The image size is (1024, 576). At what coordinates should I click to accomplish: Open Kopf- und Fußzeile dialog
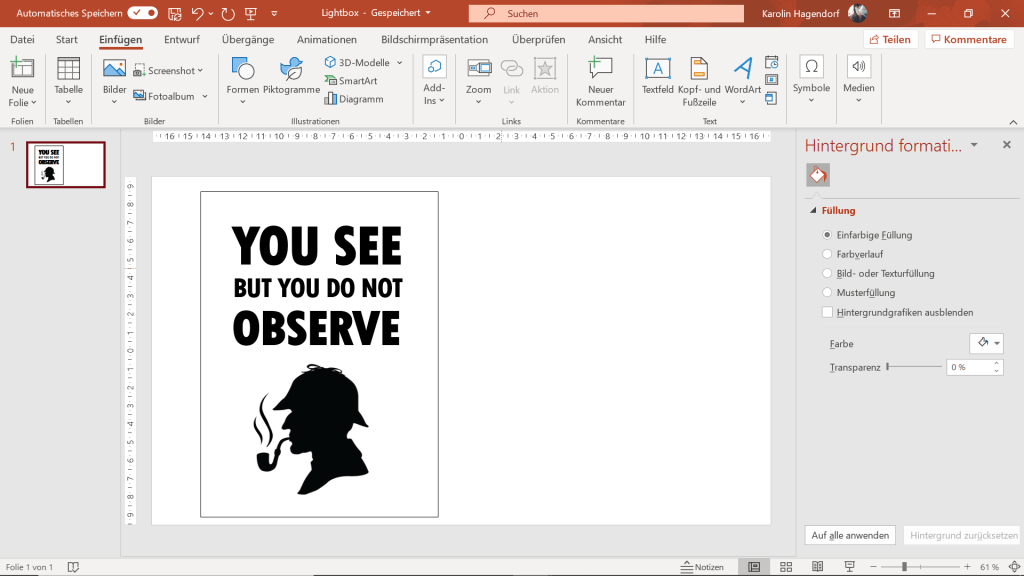click(x=699, y=70)
